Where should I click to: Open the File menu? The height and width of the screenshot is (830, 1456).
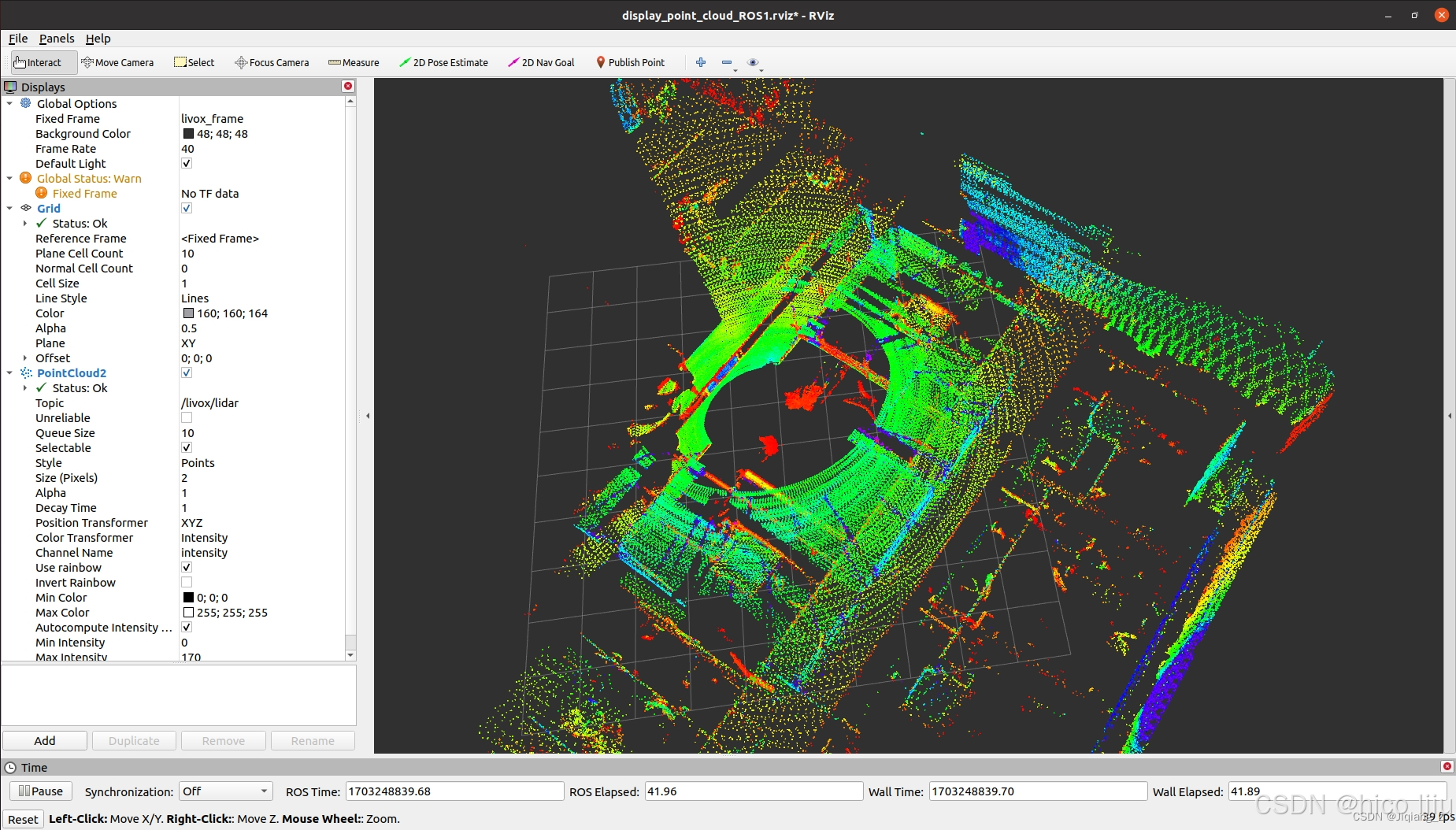[18, 39]
